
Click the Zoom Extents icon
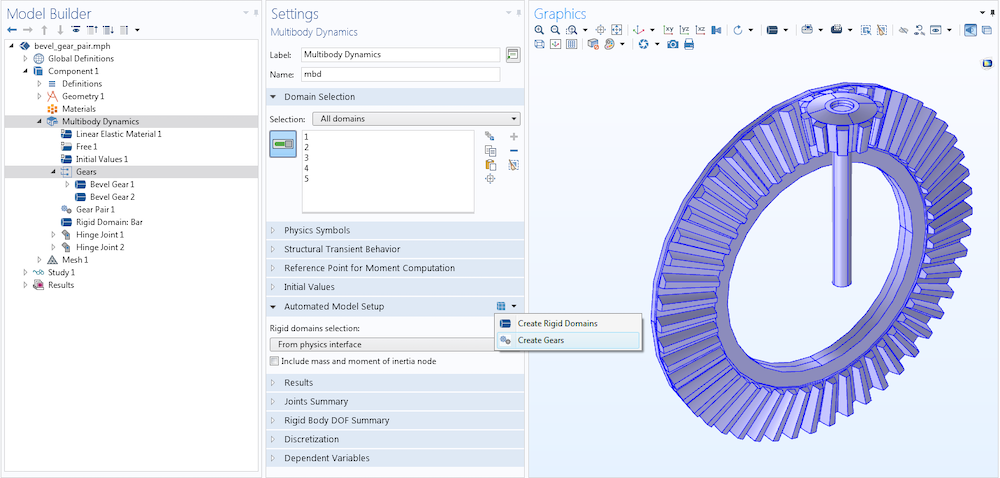616,30
